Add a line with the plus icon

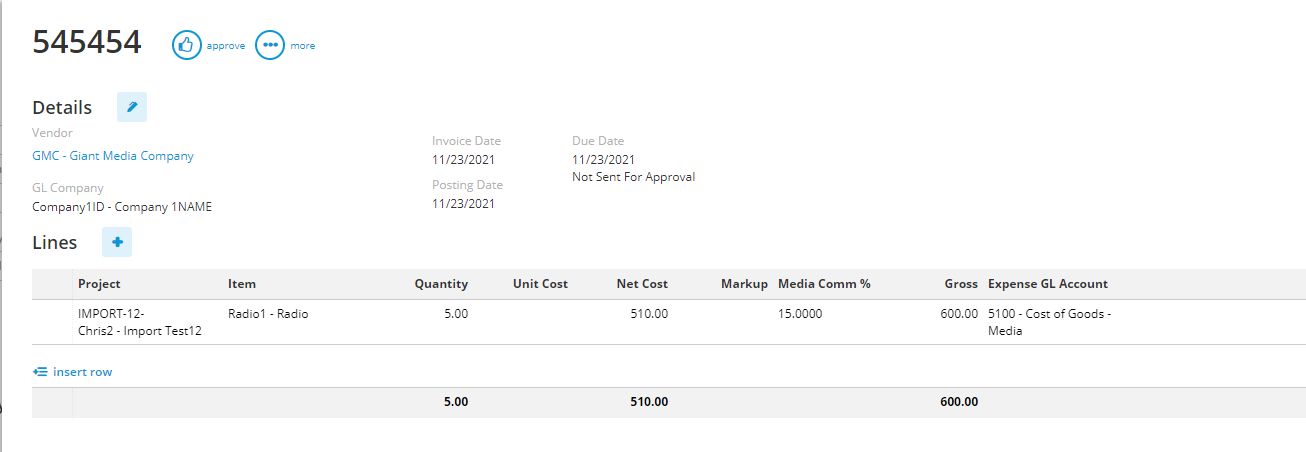[117, 242]
